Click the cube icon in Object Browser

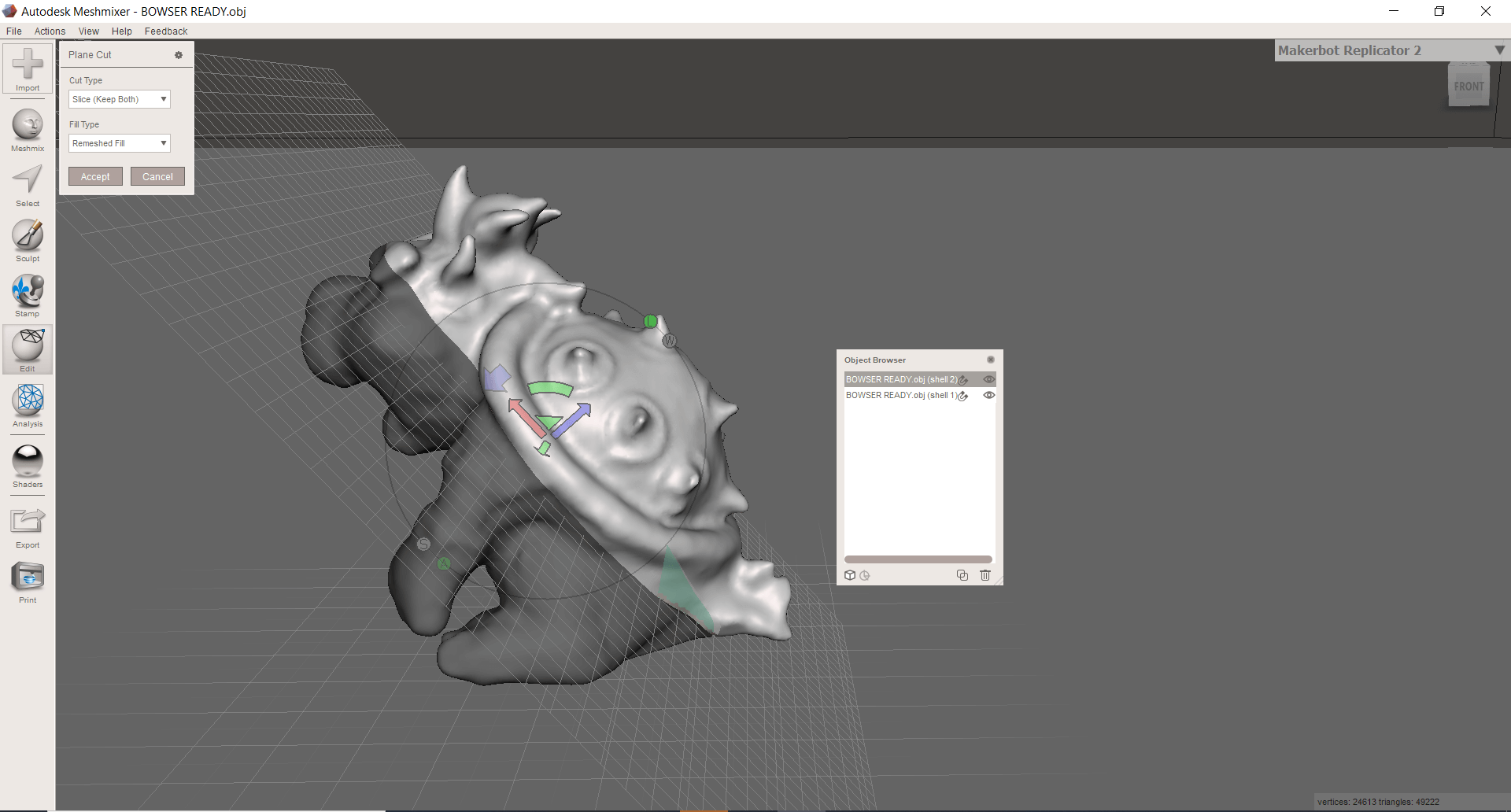[x=850, y=575]
